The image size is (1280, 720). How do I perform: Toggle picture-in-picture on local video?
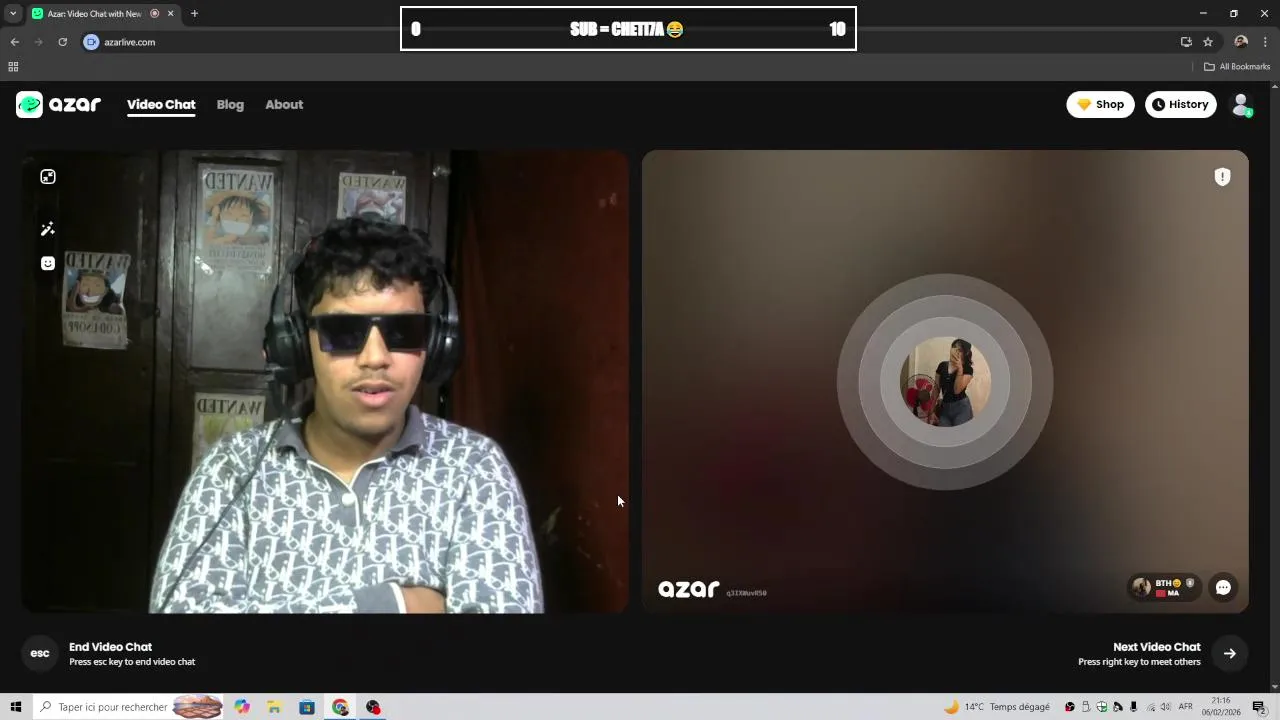click(x=48, y=177)
